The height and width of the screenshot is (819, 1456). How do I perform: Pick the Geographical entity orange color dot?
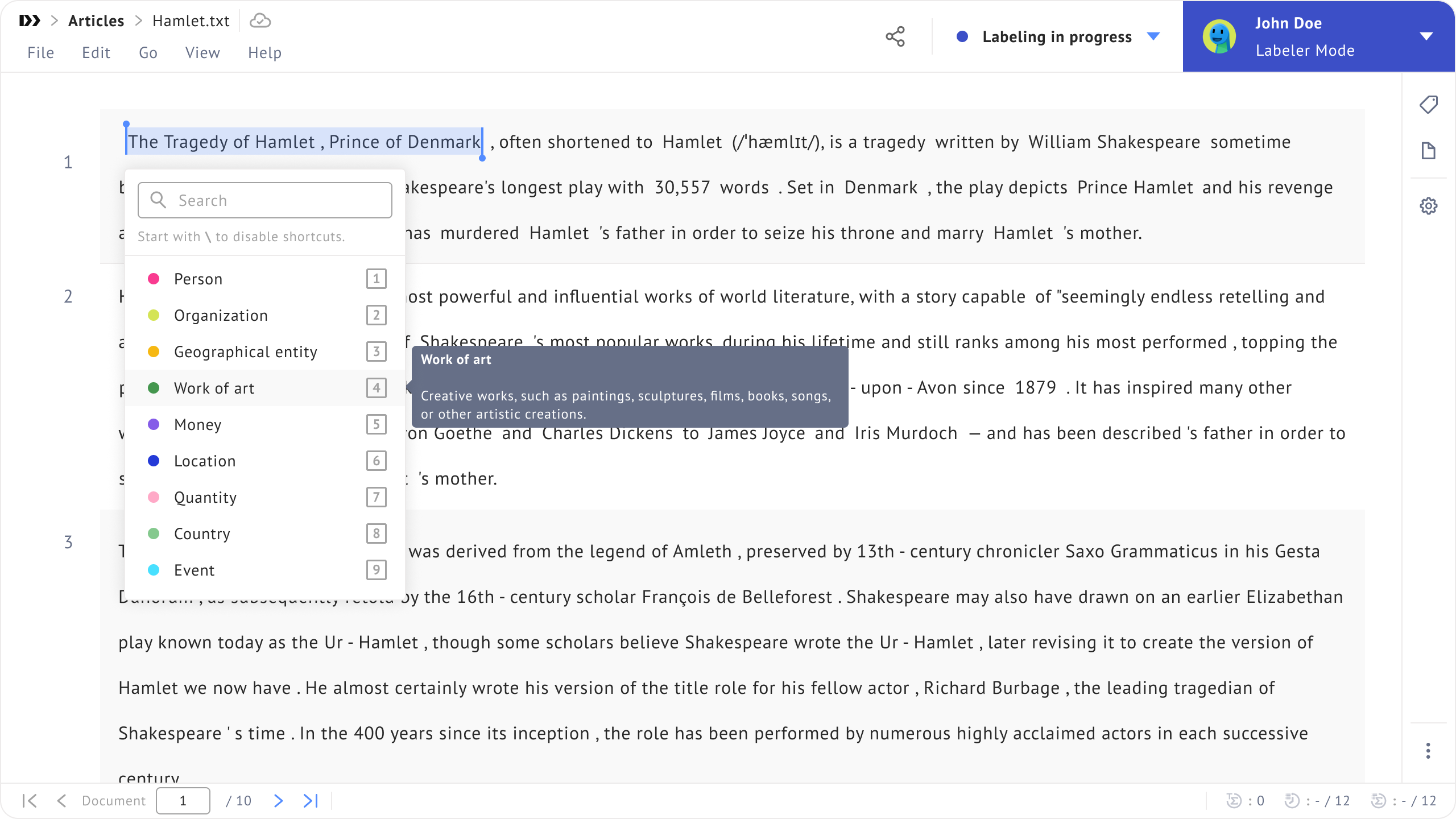pyautogui.click(x=154, y=351)
